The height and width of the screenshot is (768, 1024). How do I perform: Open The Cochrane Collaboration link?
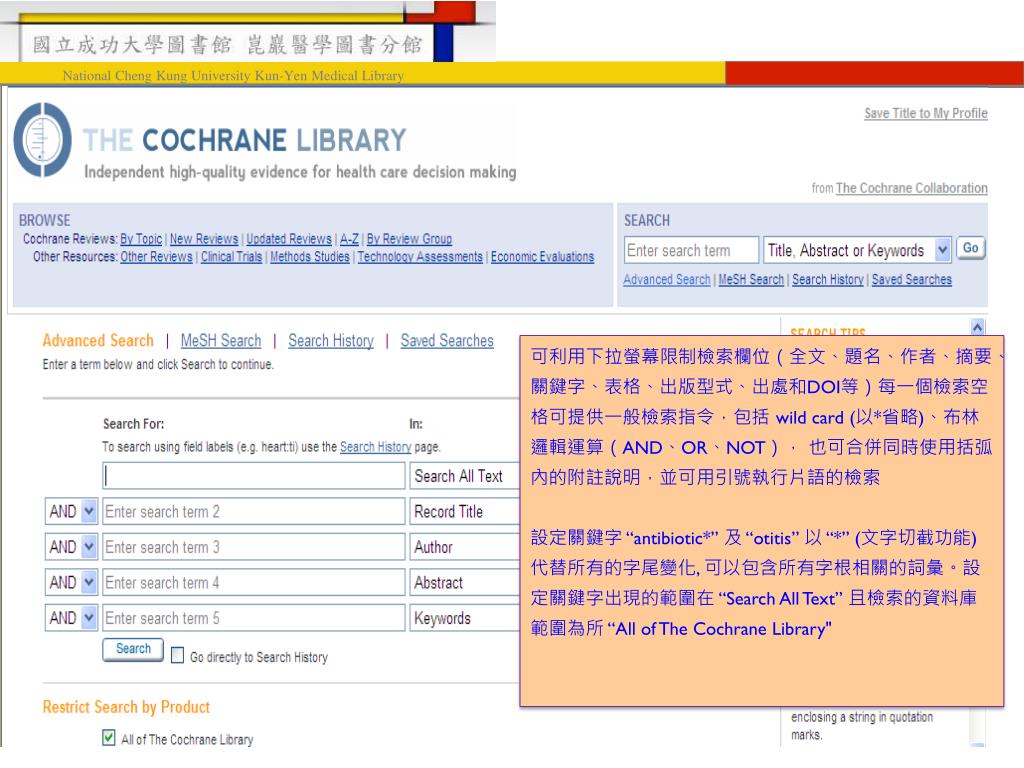[912, 188]
